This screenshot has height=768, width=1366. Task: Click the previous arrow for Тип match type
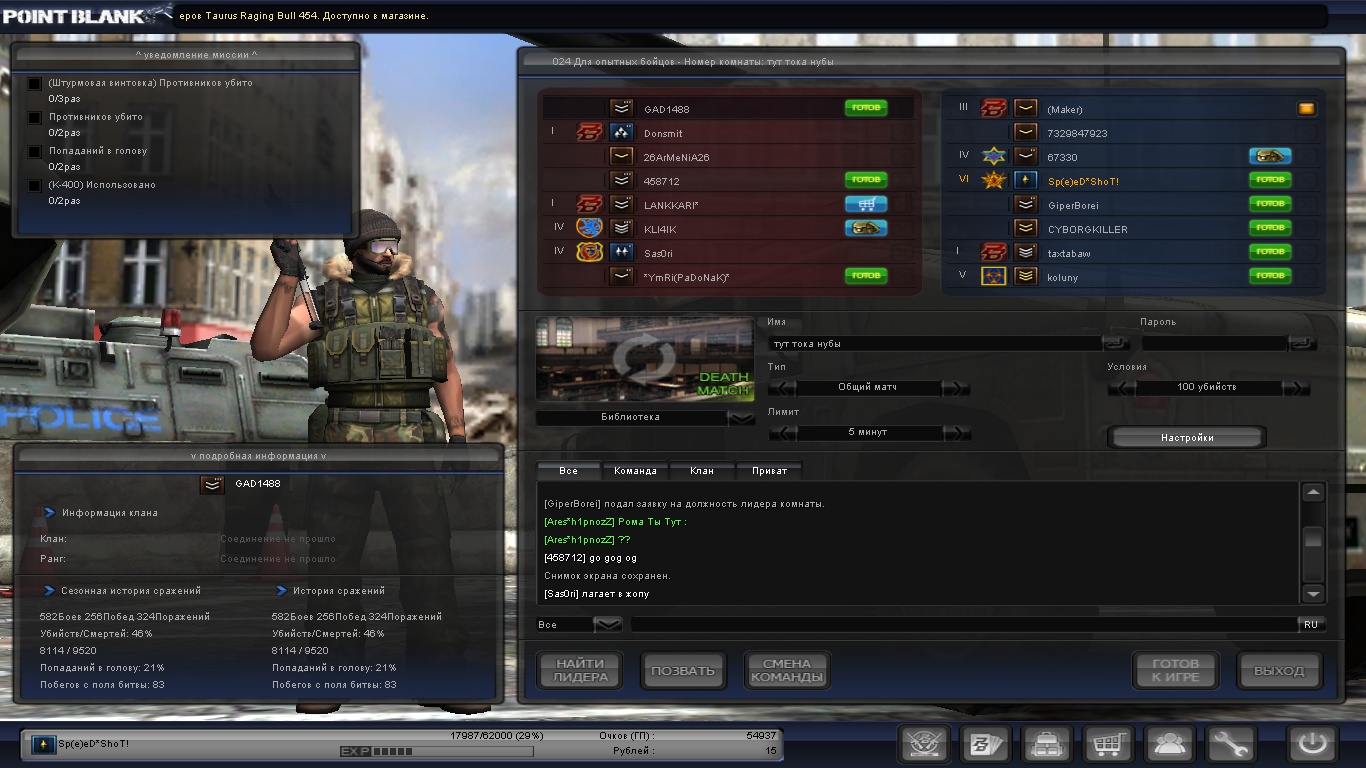tap(782, 388)
